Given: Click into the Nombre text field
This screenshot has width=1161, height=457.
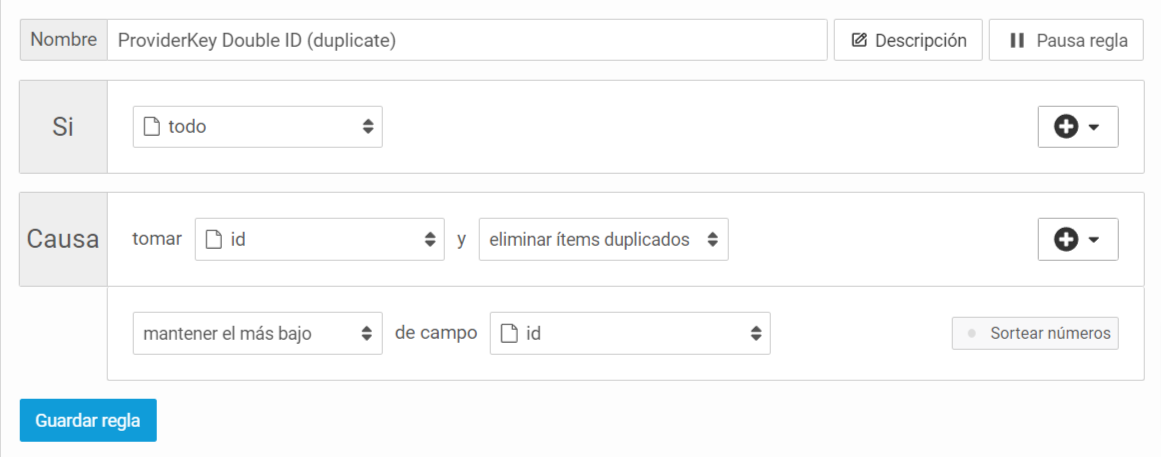Looking at the screenshot, I should [467, 40].
